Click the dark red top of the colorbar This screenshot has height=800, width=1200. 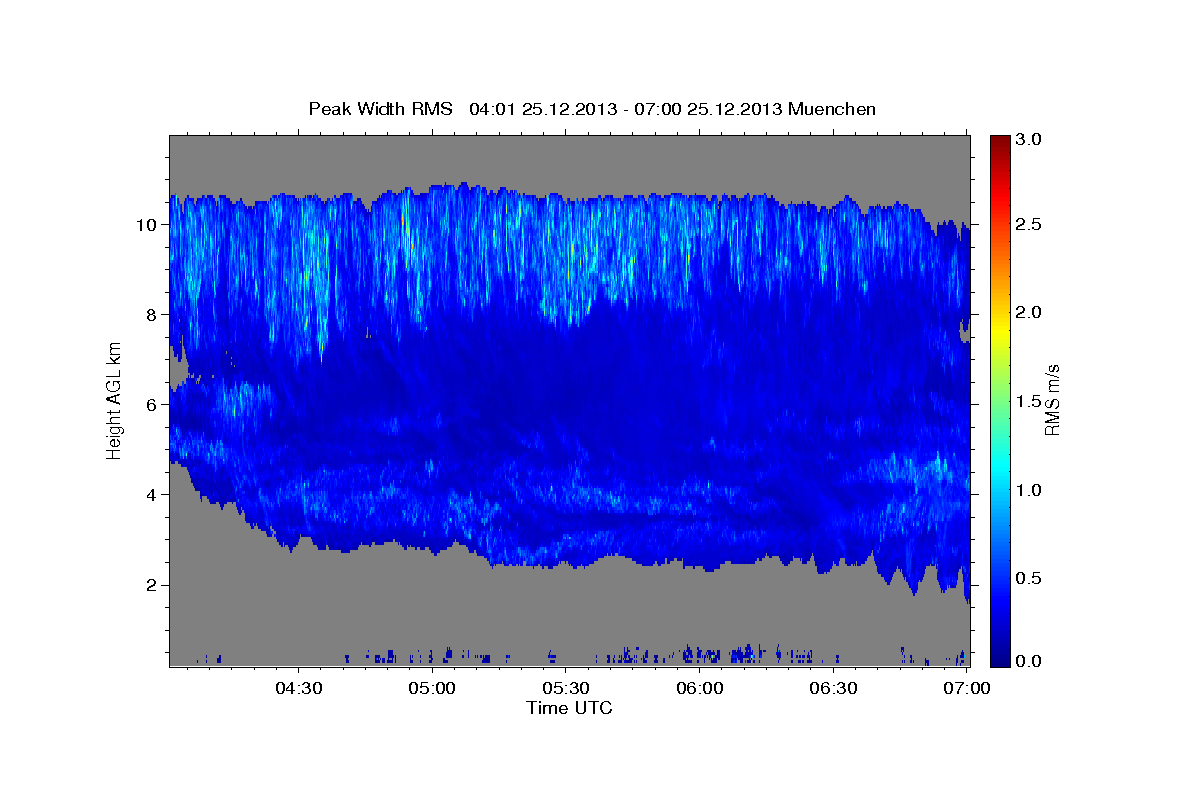point(999,142)
